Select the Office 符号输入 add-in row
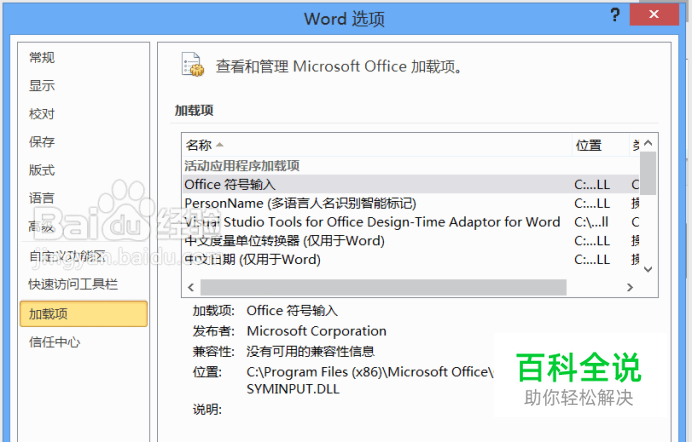Screen dimensions: 692x442 411,184
